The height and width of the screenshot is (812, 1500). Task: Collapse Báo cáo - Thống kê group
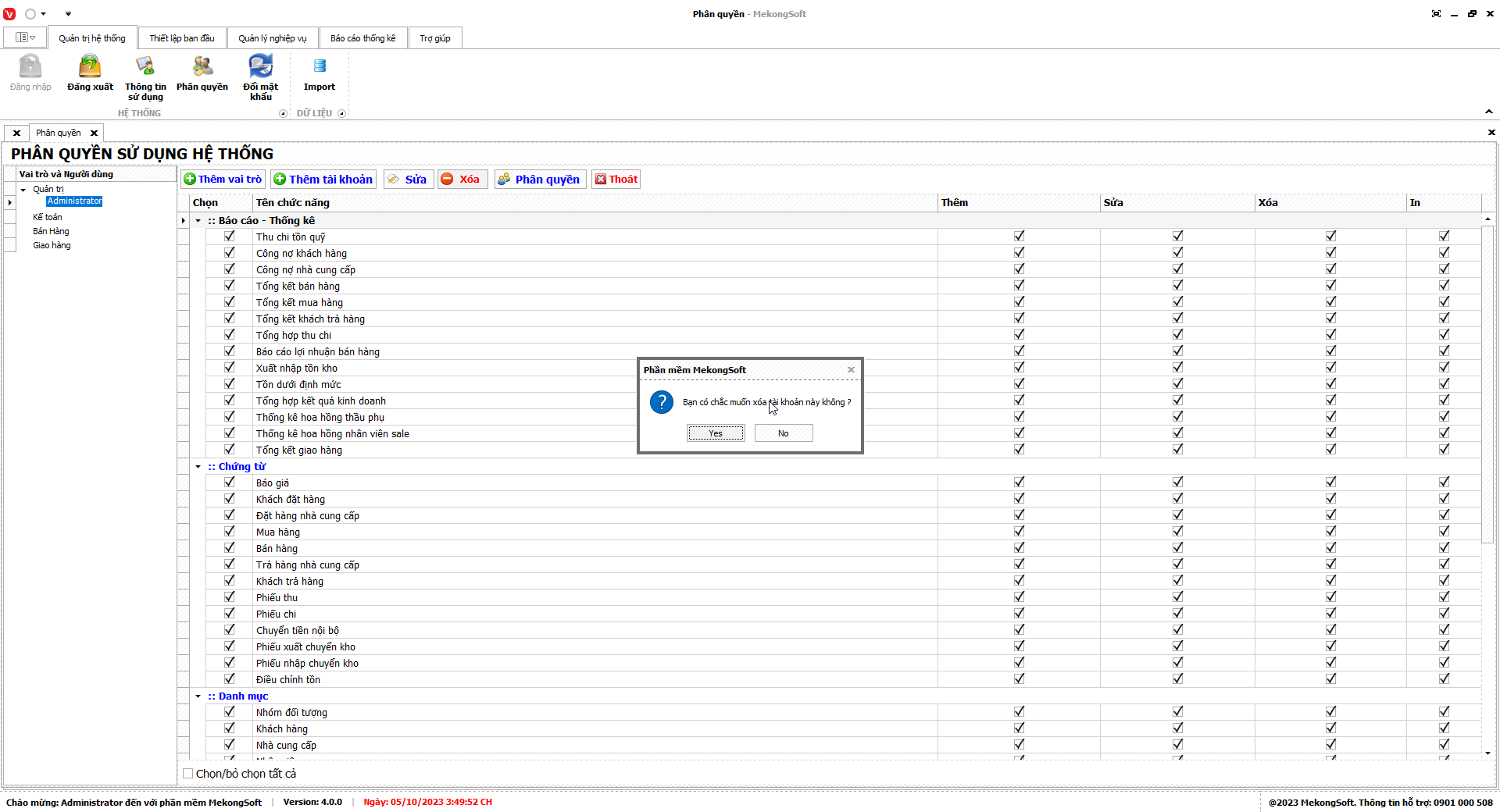click(x=198, y=221)
